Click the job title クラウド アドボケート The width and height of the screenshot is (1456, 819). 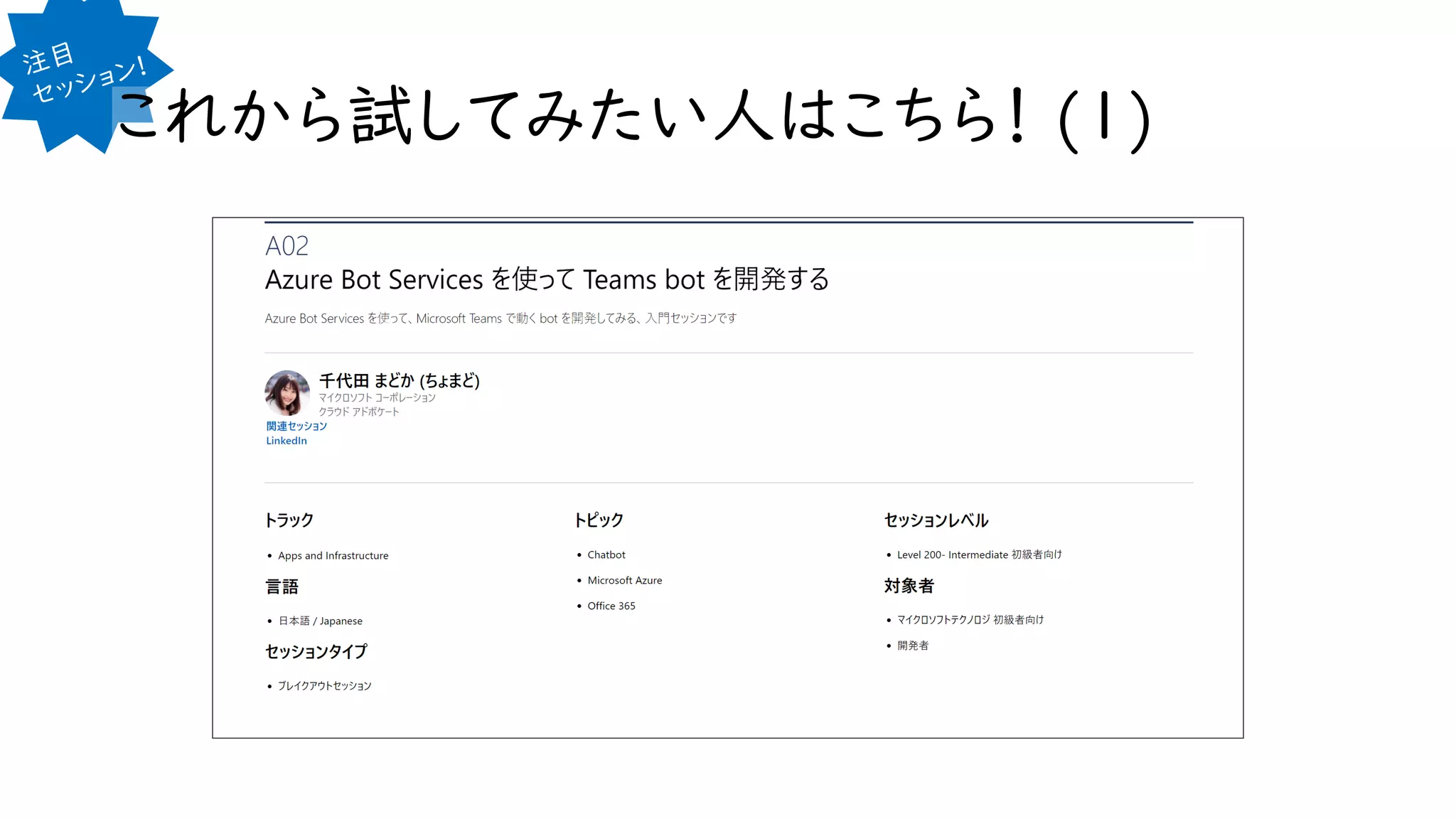[x=359, y=412]
